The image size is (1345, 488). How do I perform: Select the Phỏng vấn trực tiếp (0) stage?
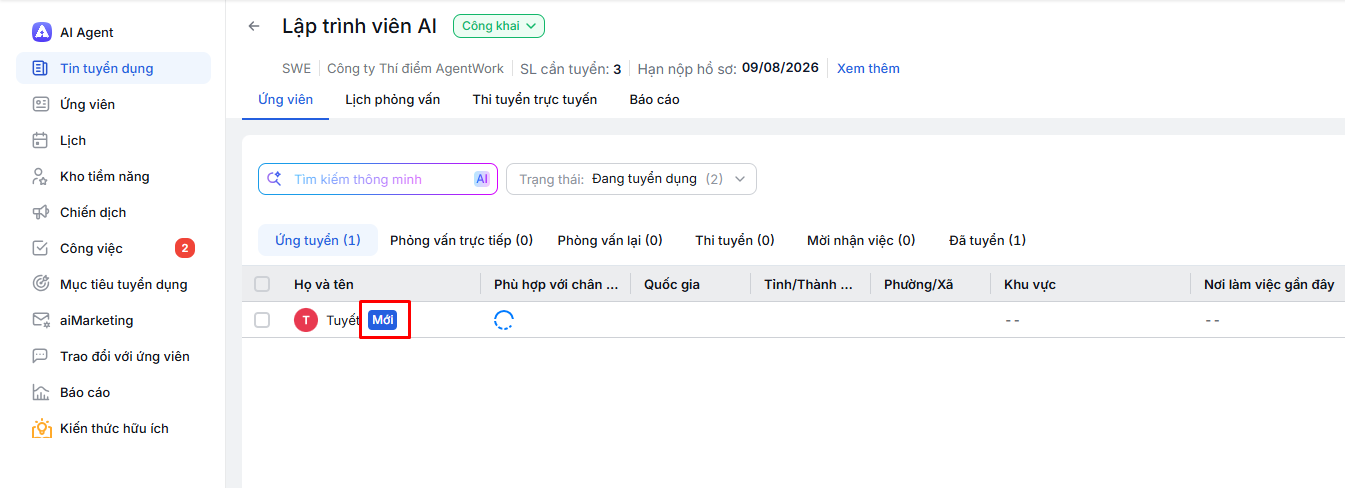(x=461, y=240)
